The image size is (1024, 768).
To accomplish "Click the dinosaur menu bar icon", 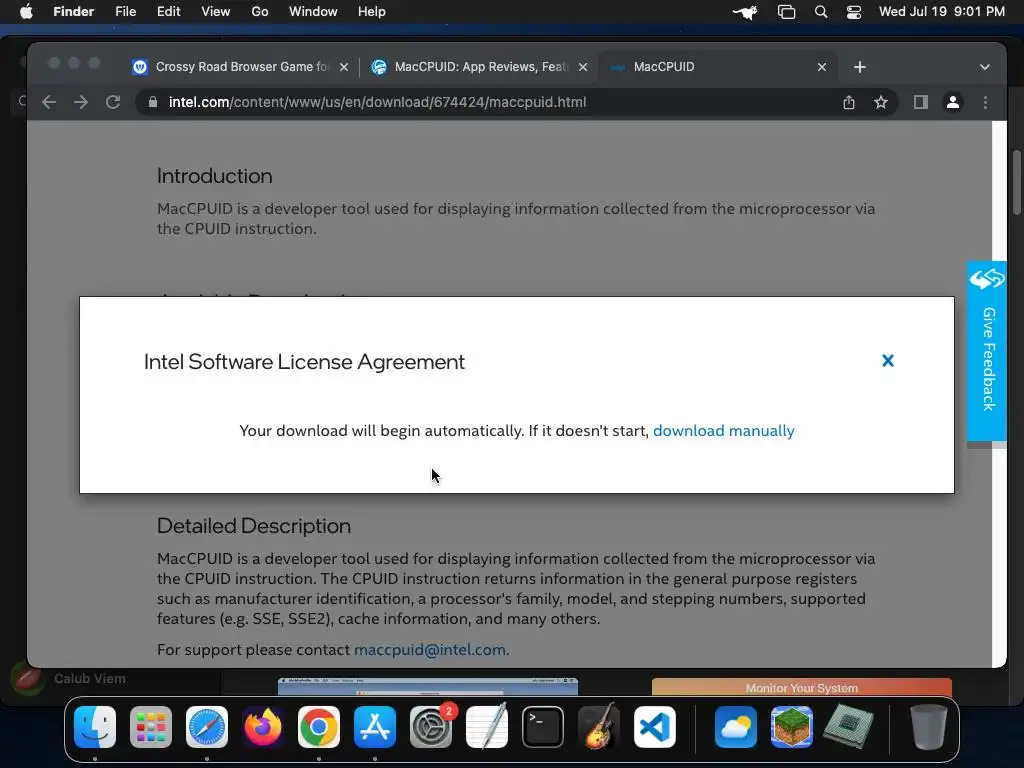I will click(745, 12).
